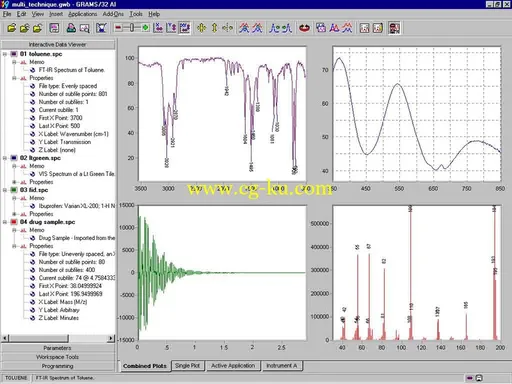Collapse the 02 ltgreen.spc tree node
The width and height of the screenshot is (512, 384).
(x=5, y=158)
